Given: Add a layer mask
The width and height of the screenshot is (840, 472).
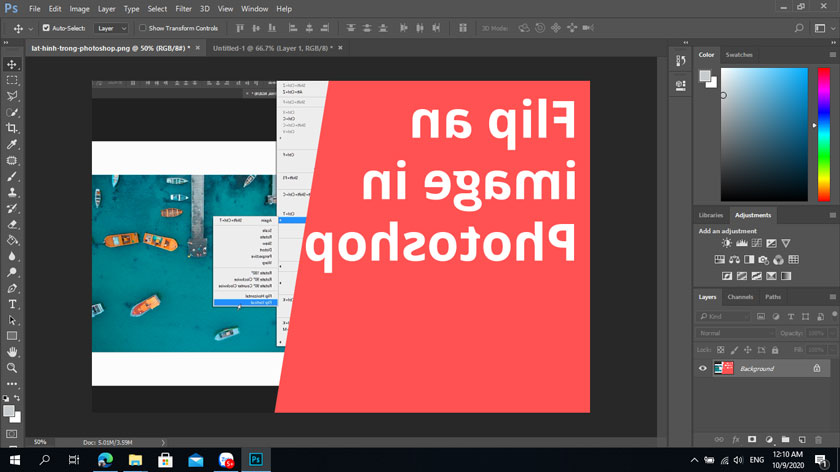Looking at the screenshot, I should click(752, 440).
